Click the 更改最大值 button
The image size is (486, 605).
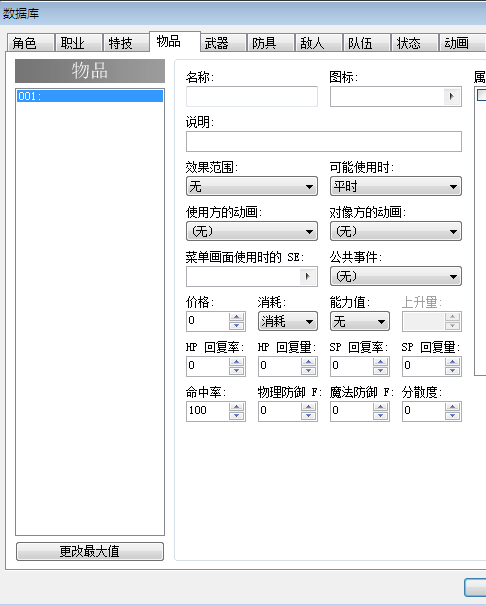pyautogui.click(x=90, y=551)
